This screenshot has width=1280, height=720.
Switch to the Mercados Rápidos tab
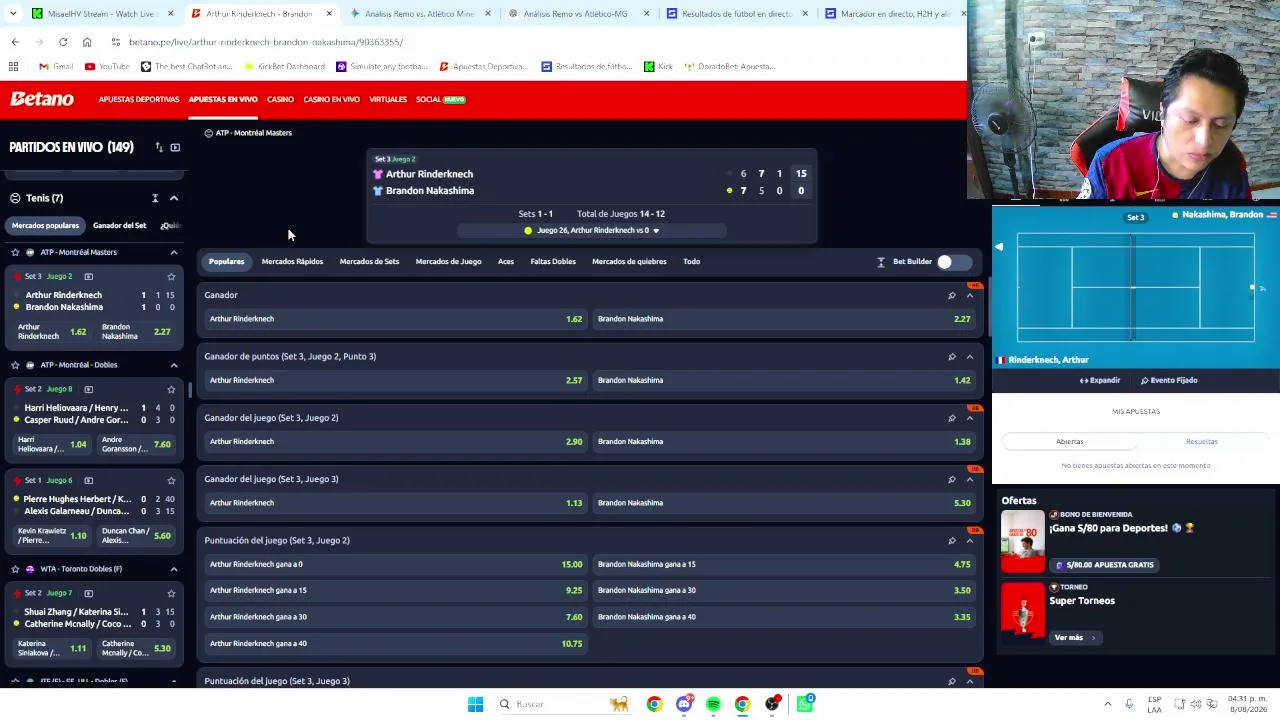[x=292, y=262]
